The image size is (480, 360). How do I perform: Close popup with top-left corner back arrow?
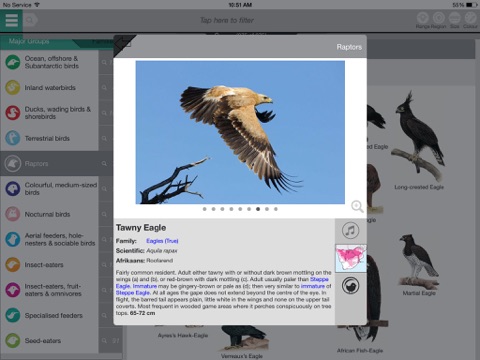click(124, 44)
